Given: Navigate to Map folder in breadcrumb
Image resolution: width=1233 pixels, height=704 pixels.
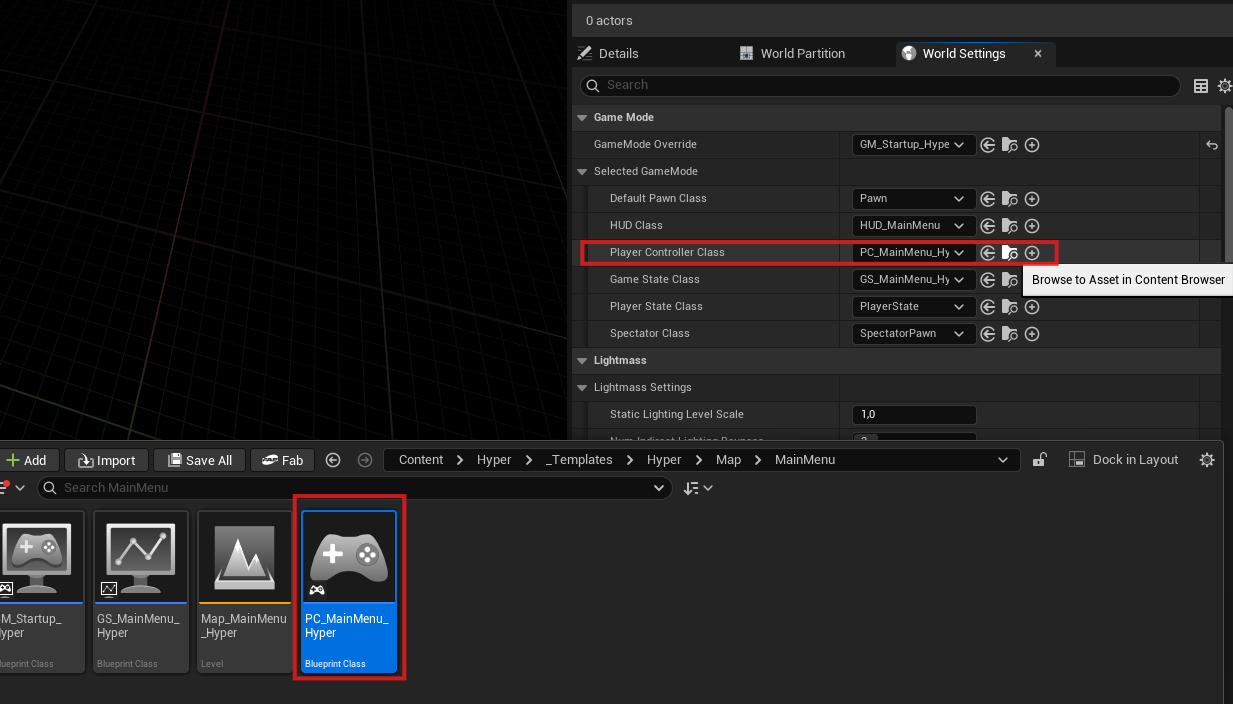Looking at the screenshot, I should pyautogui.click(x=728, y=460).
